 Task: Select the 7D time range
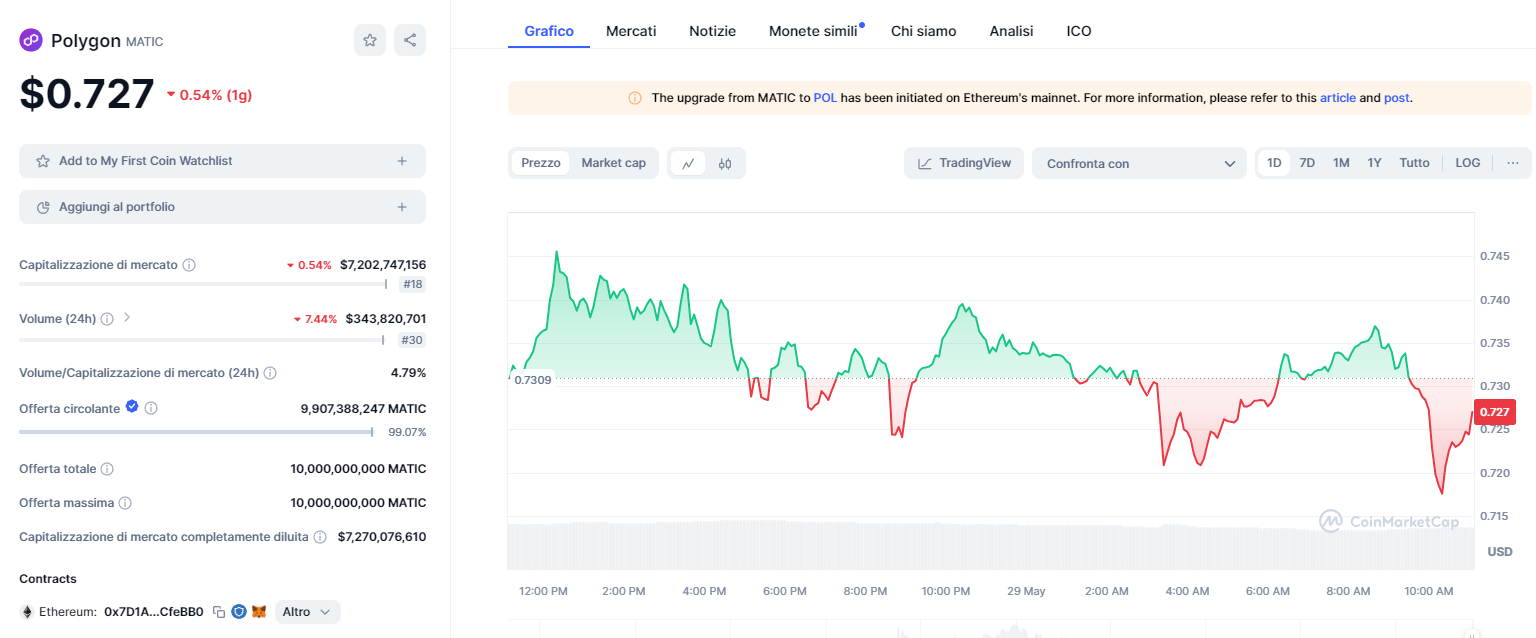[x=1306, y=163]
